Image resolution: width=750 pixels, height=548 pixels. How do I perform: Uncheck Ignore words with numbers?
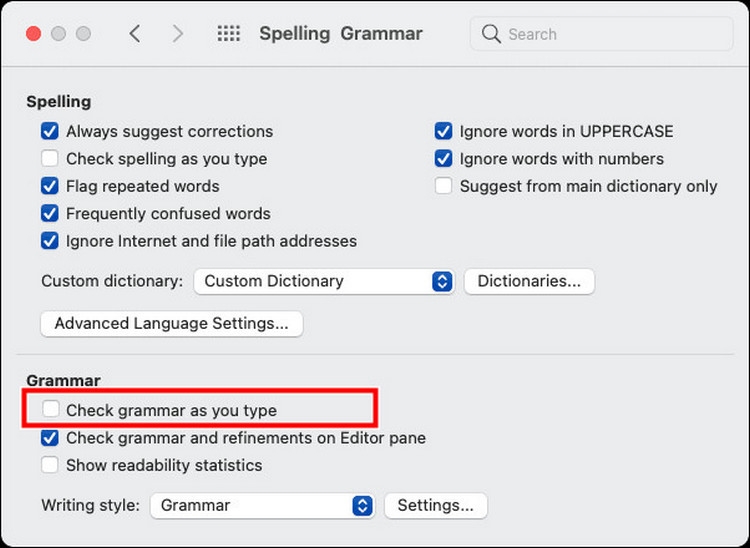click(443, 158)
